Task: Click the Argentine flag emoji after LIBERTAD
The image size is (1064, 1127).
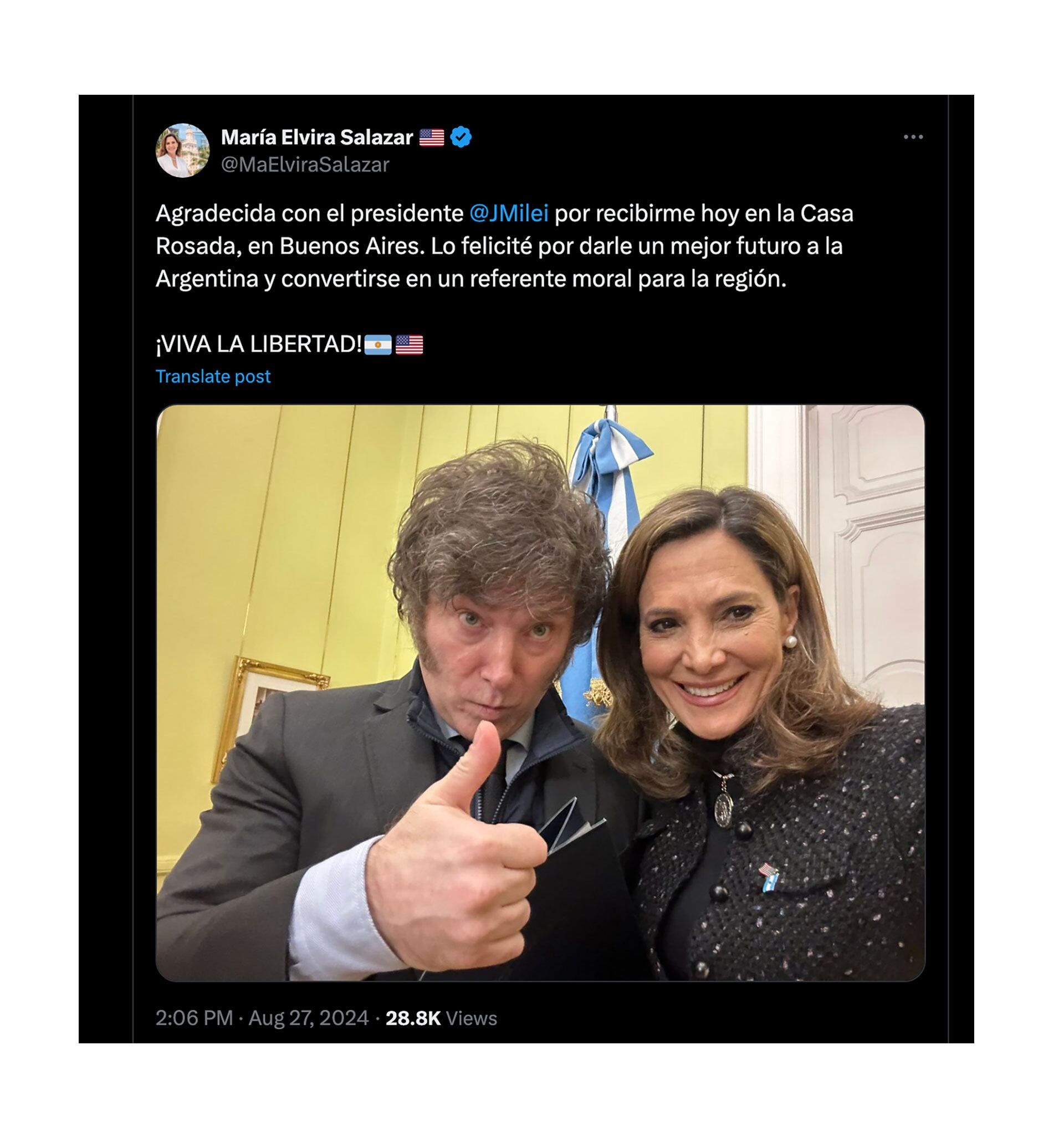Action: [x=378, y=345]
